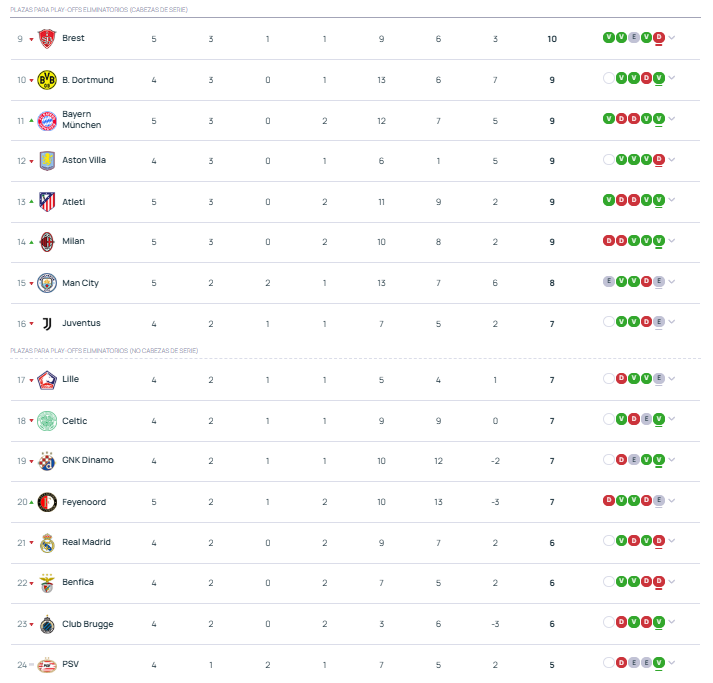Click the Celtic club crest icon
The height and width of the screenshot is (683, 713).
(47, 421)
